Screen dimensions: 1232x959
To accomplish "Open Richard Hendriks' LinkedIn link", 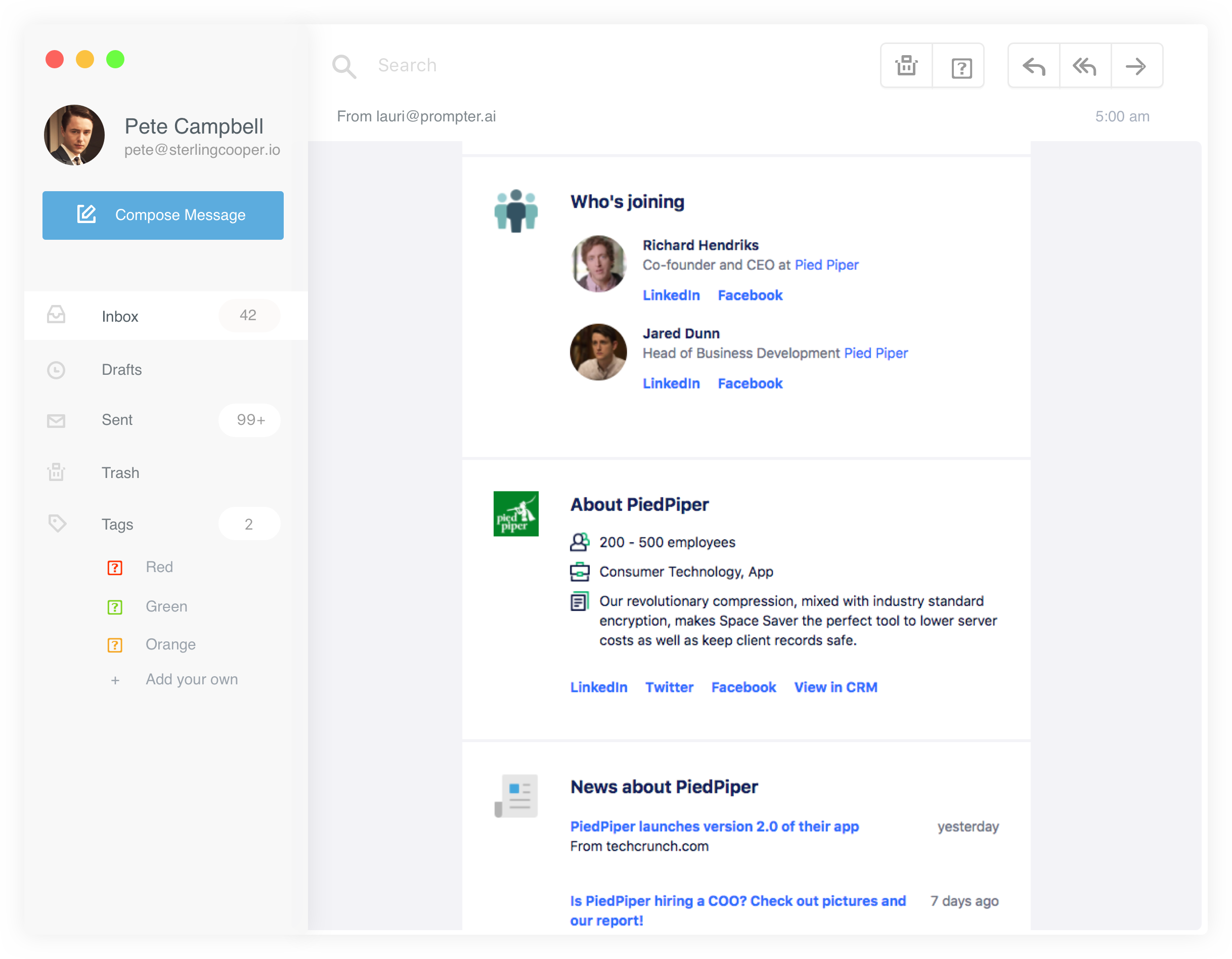I will 671,295.
